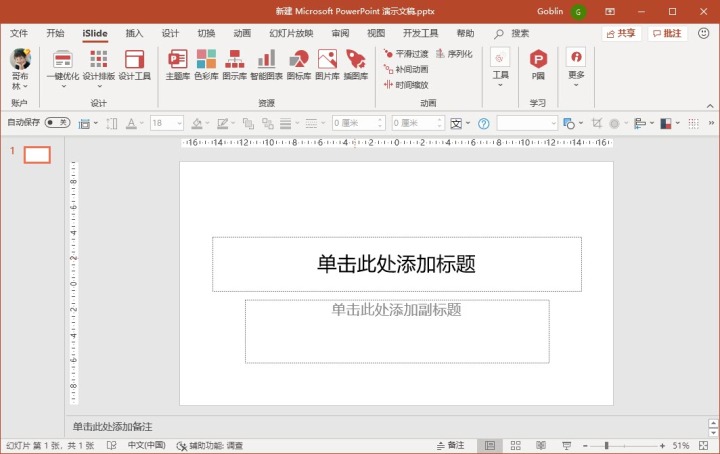Open the font color dropdown arrow
720x454 pixels.
(141, 123)
